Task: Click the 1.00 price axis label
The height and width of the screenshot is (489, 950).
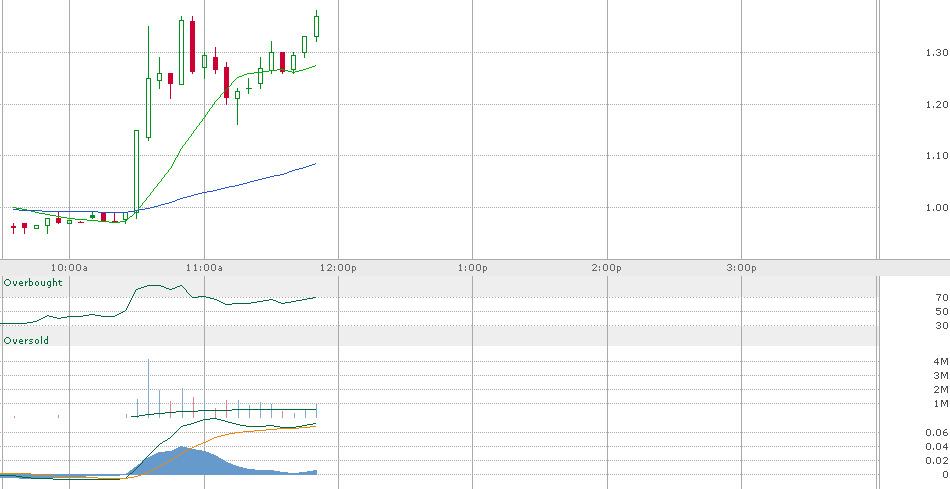Action: pos(937,208)
